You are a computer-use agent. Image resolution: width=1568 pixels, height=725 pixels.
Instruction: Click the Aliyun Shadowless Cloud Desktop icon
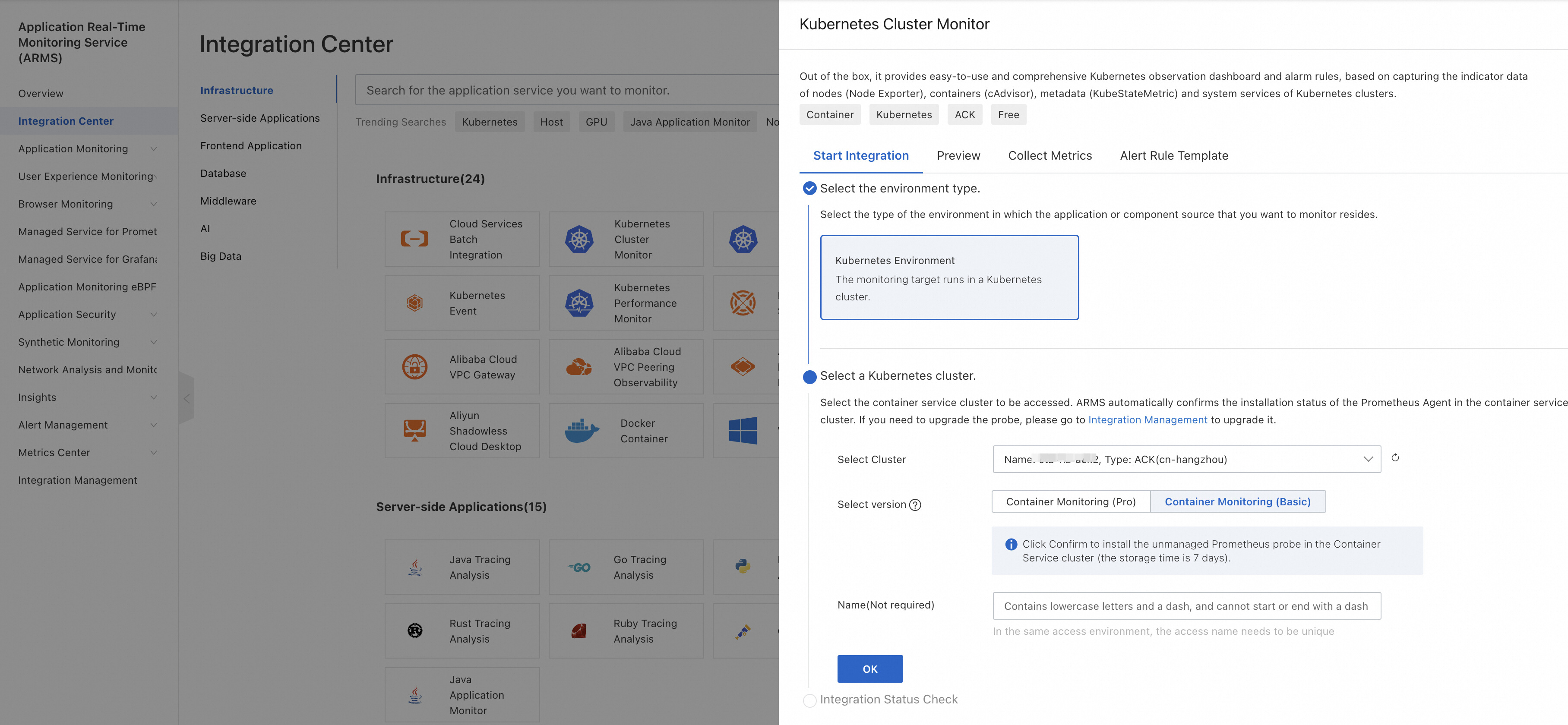pos(414,431)
